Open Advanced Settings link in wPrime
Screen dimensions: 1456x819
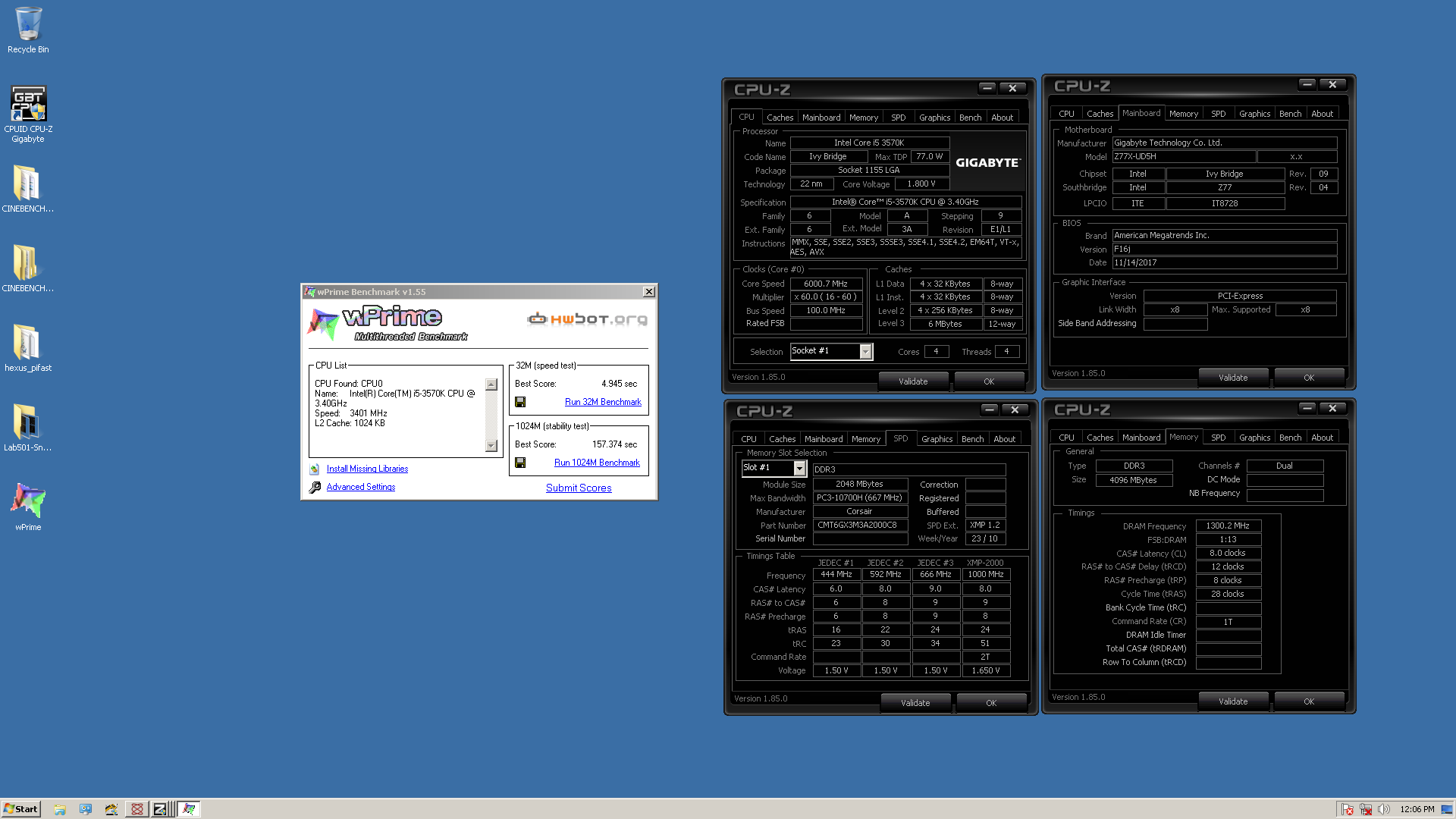[361, 487]
